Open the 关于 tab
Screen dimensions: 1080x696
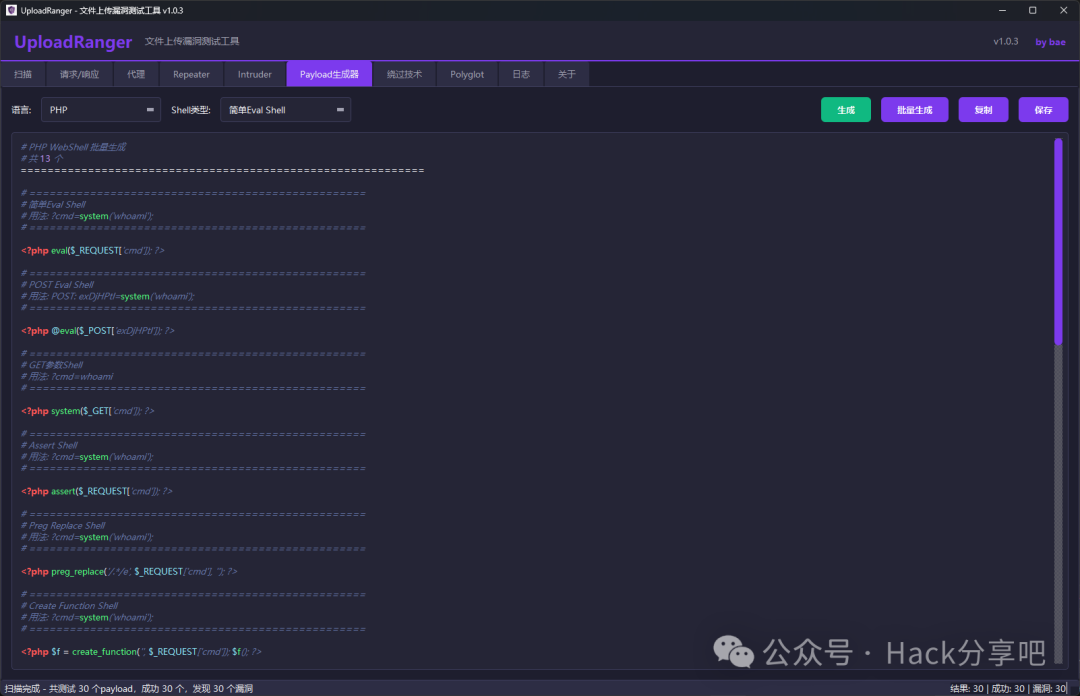[567, 74]
